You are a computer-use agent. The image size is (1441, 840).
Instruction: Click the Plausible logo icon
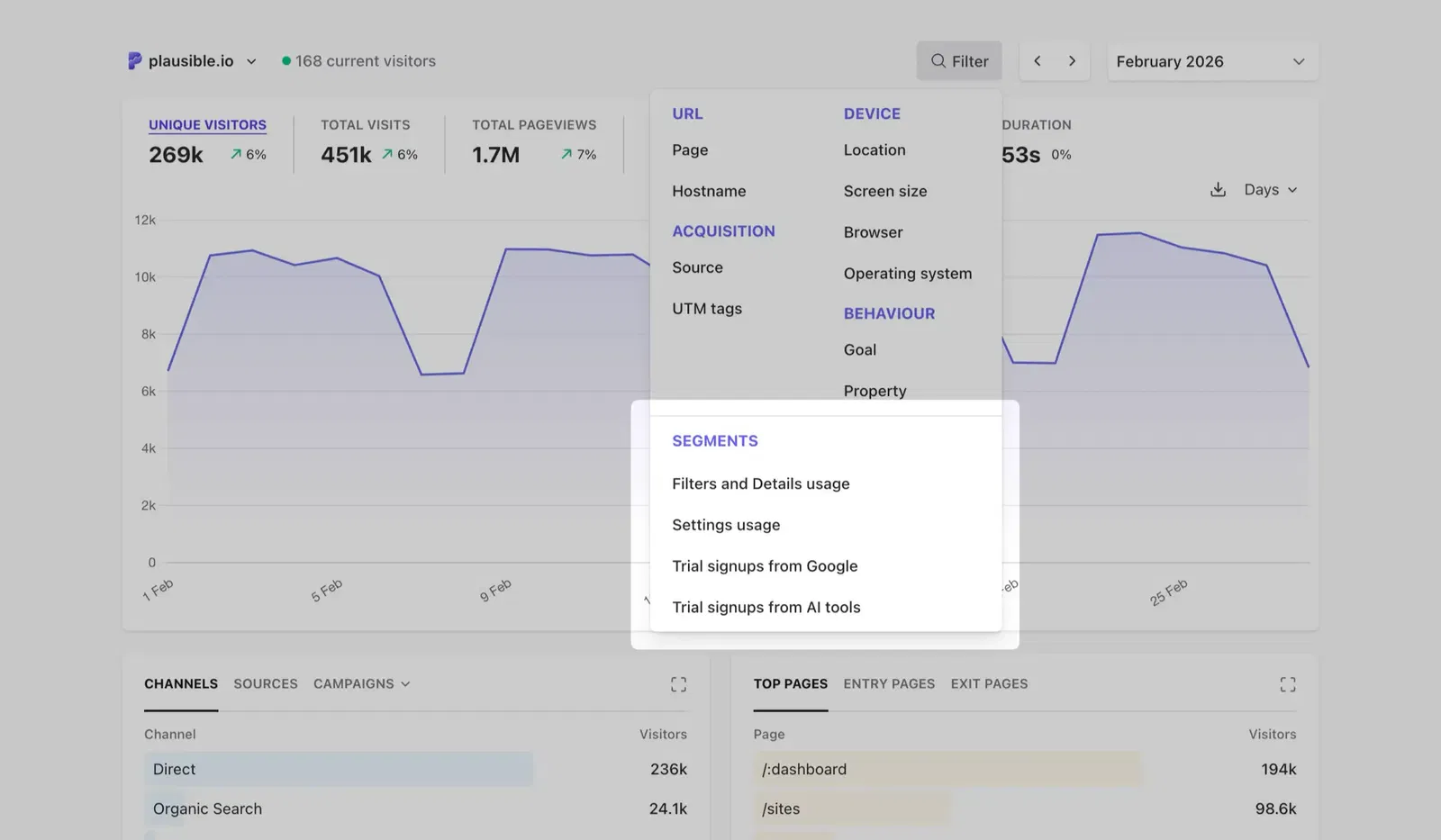[x=134, y=61]
